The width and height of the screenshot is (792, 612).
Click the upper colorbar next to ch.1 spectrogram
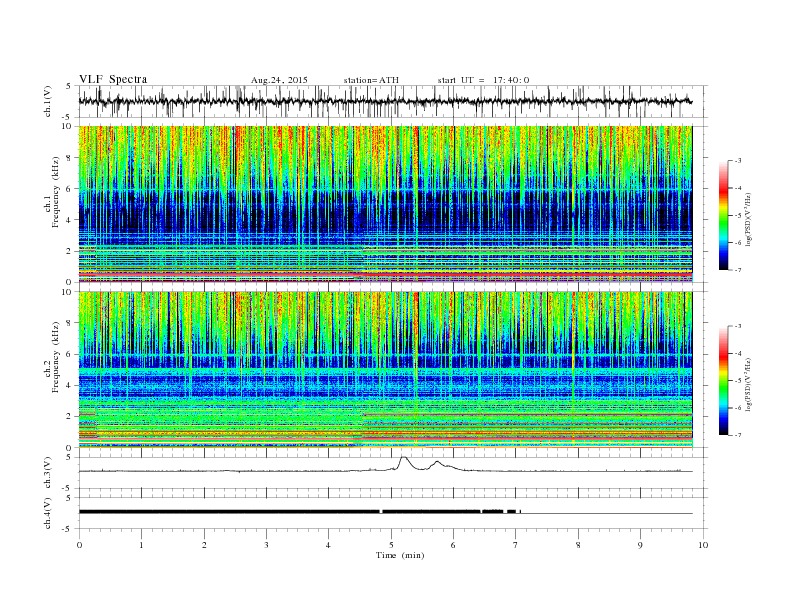point(724,216)
